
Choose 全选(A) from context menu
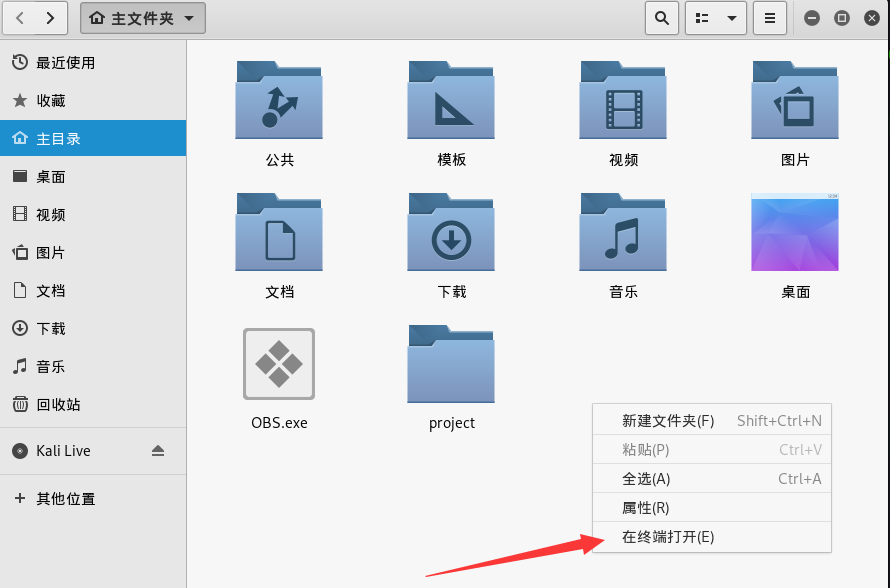712,478
